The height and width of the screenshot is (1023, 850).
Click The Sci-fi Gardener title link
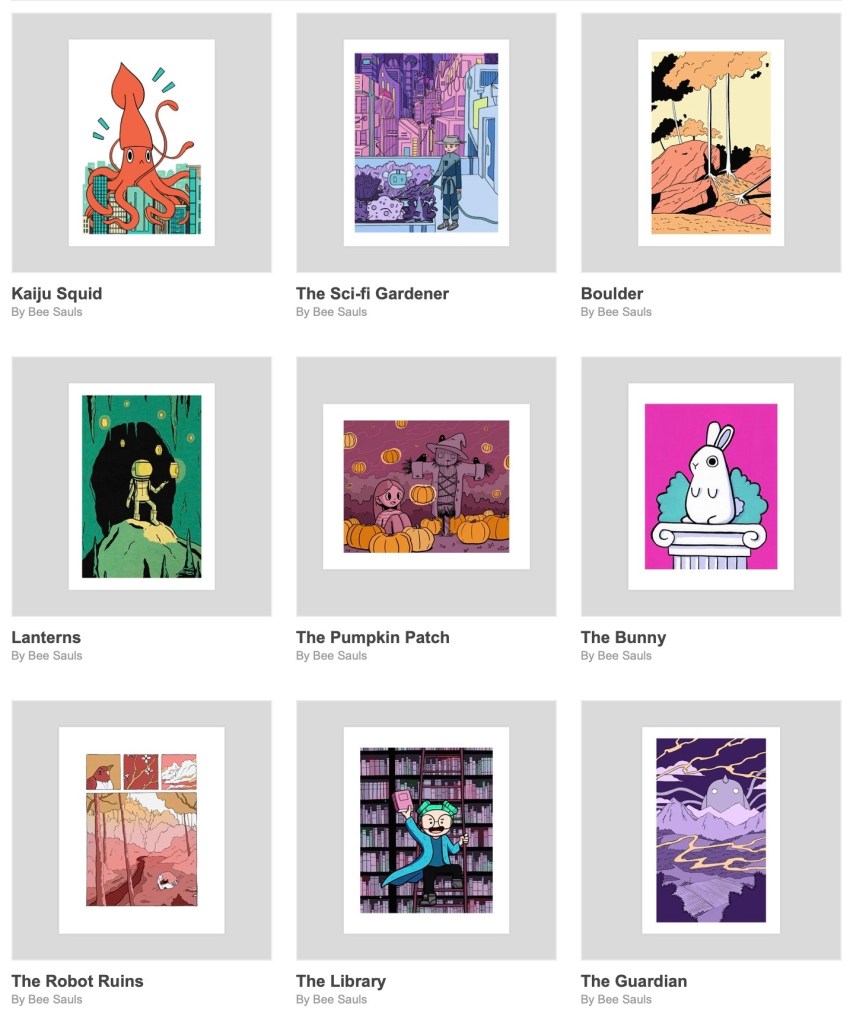372,294
